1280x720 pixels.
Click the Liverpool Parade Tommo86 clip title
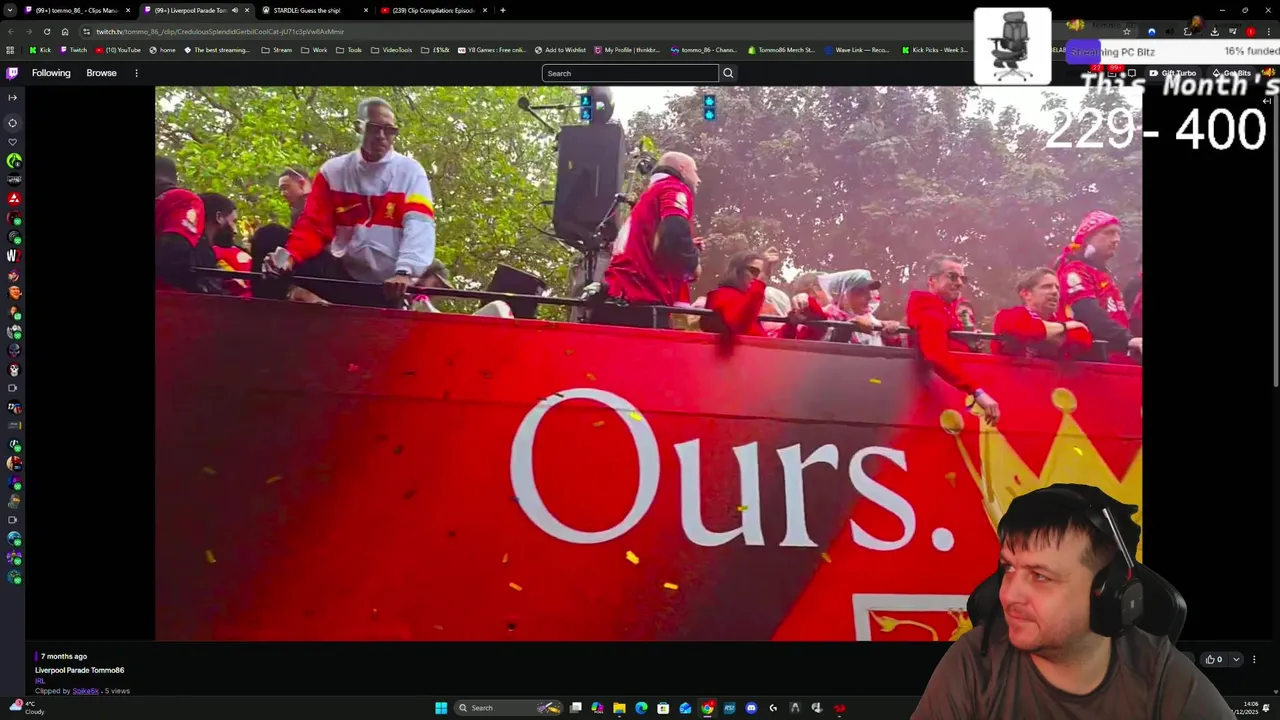79,670
